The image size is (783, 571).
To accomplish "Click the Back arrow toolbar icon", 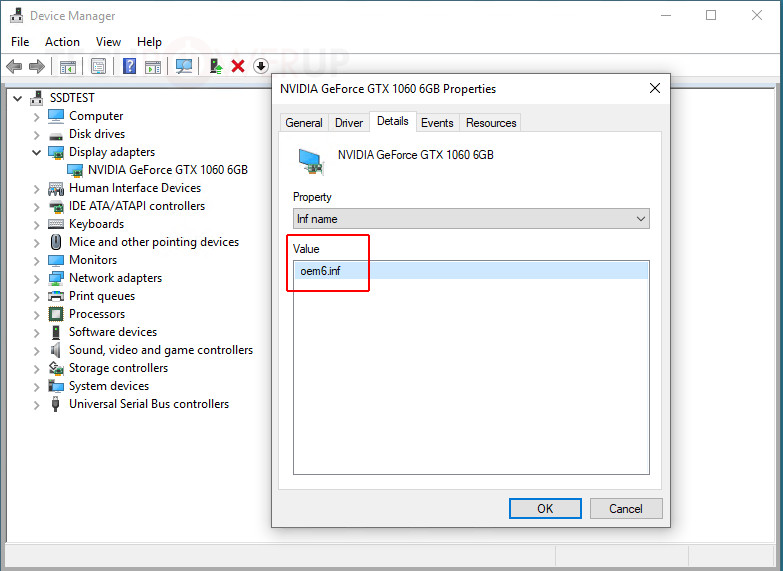I will click(14, 67).
